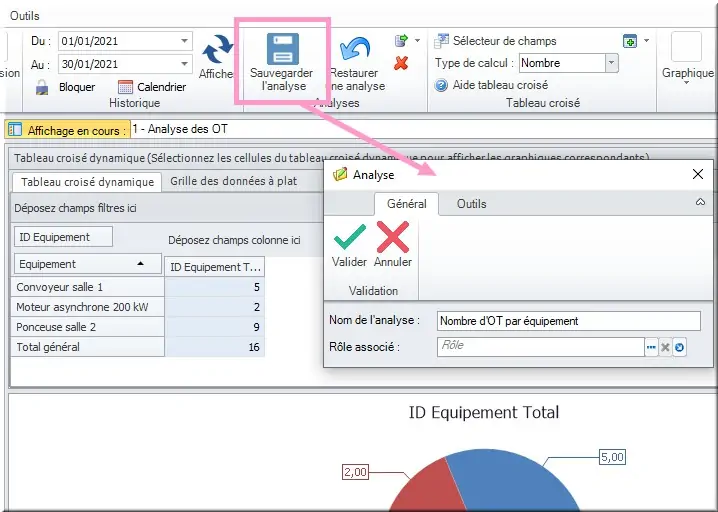Open the Calendrier icon

125,87
